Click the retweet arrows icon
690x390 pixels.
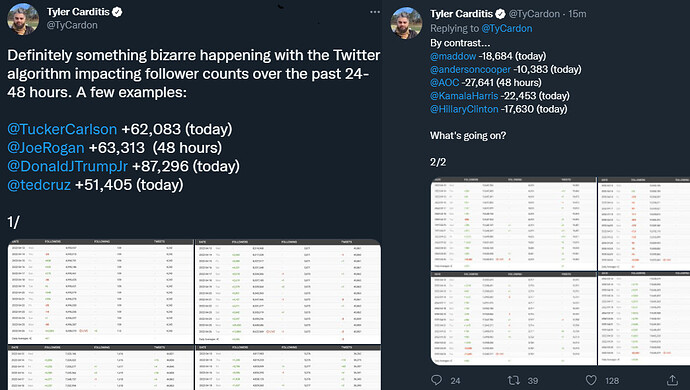click(x=514, y=380)
